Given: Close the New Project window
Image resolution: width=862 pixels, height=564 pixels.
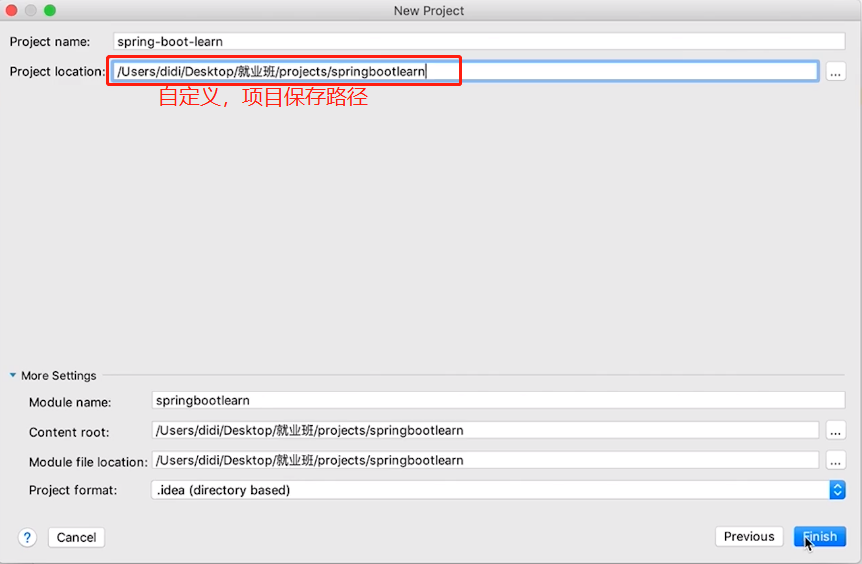Looking at the screenshot, I should [11, 10].
